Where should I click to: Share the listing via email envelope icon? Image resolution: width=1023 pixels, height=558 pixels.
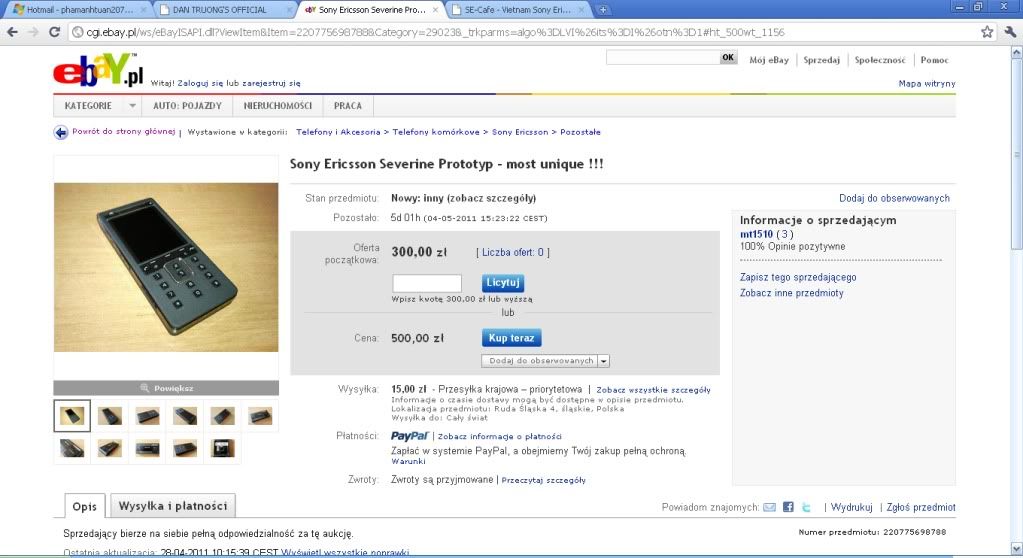point(770,507)
